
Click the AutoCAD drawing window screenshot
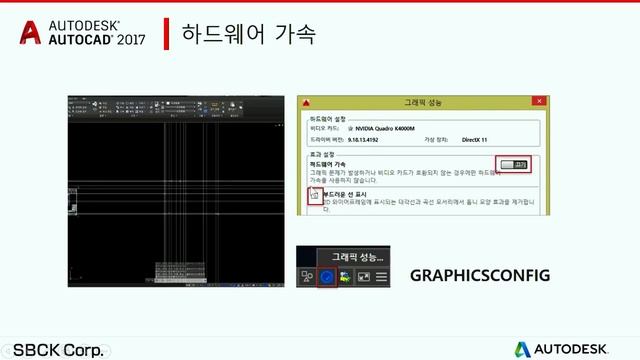176,191
